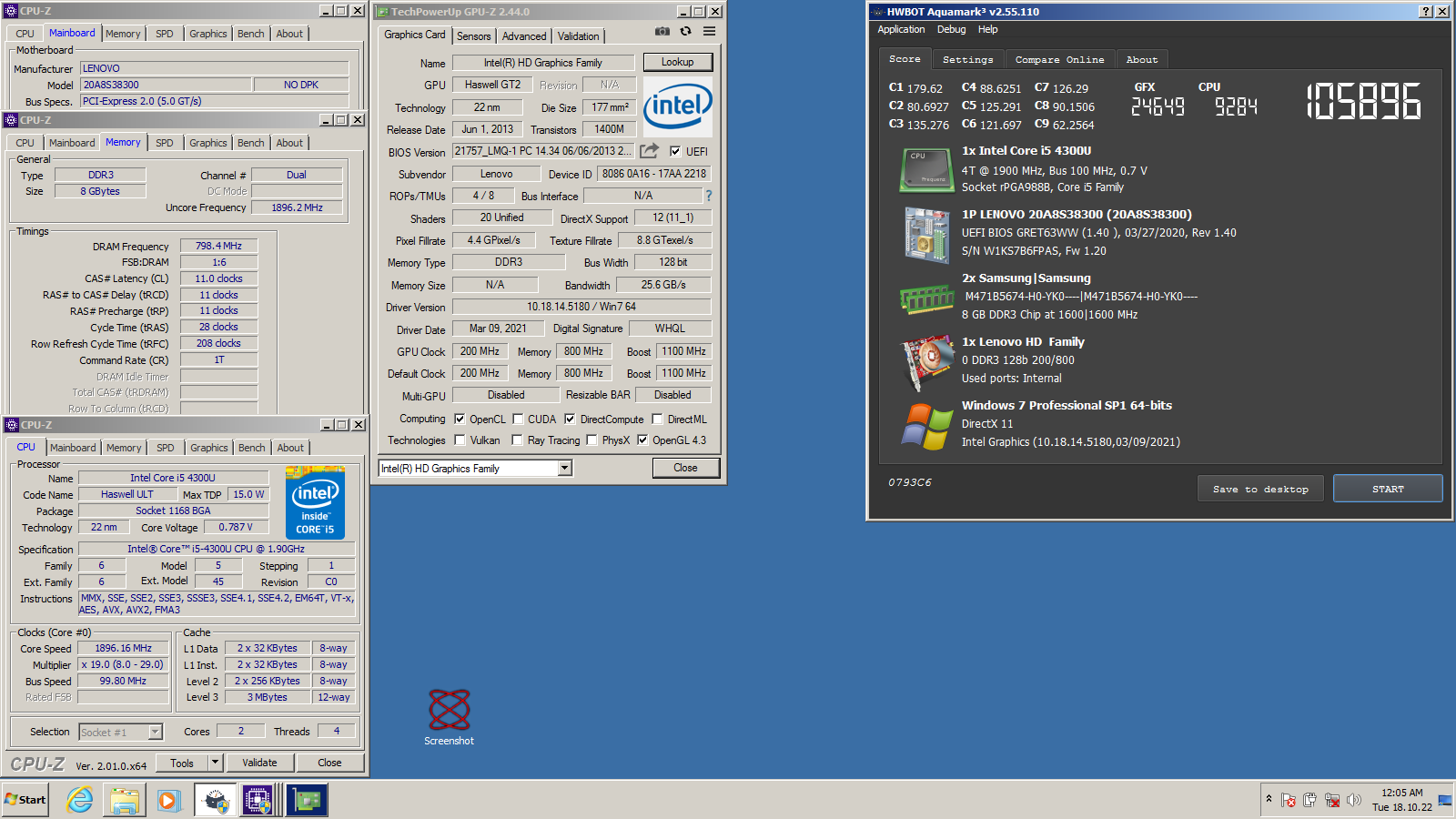Switch to CPU-Z taskbar icon

pyautogui.click(x=258, y=800)
